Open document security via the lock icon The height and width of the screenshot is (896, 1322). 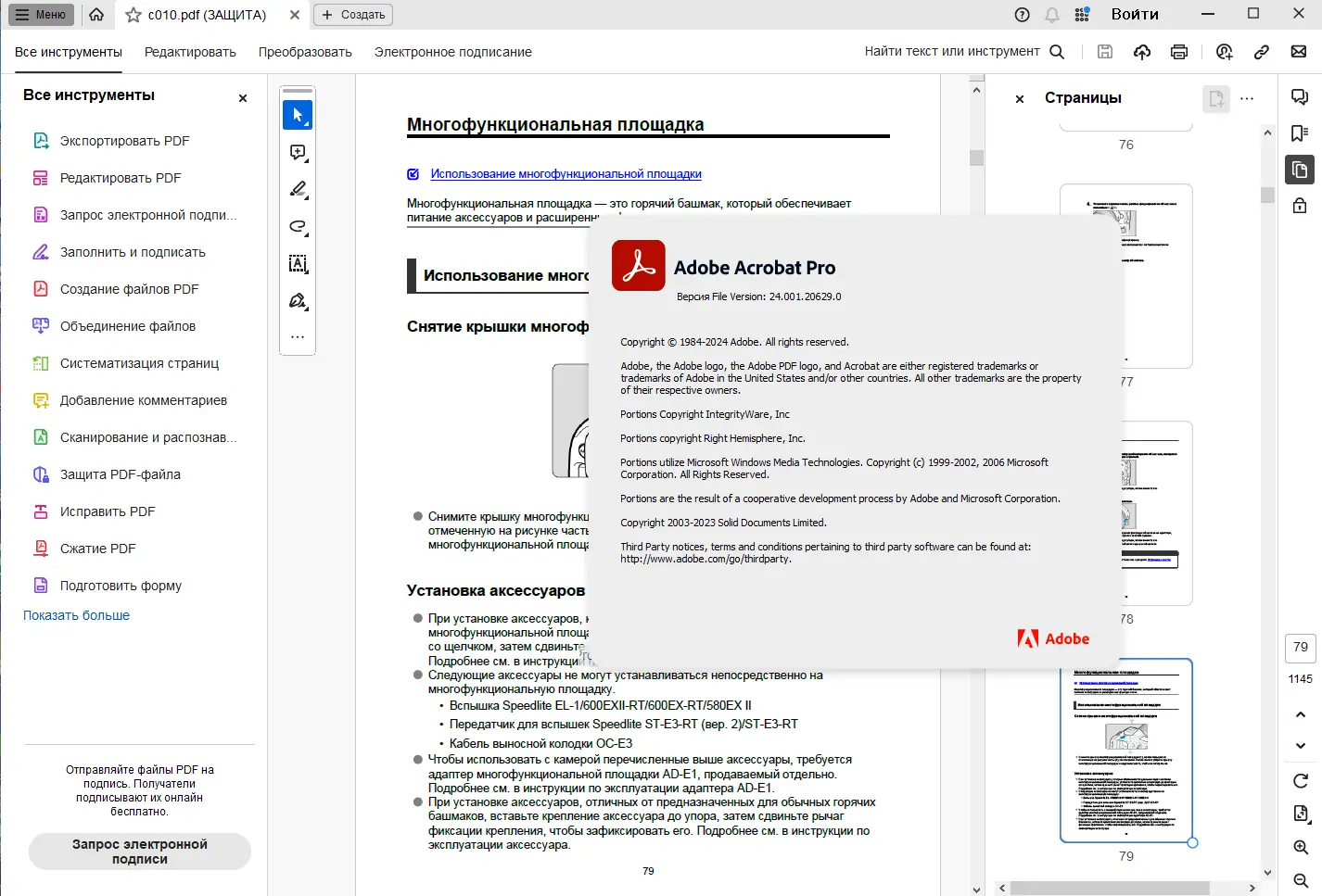[x=1298, y=205]
